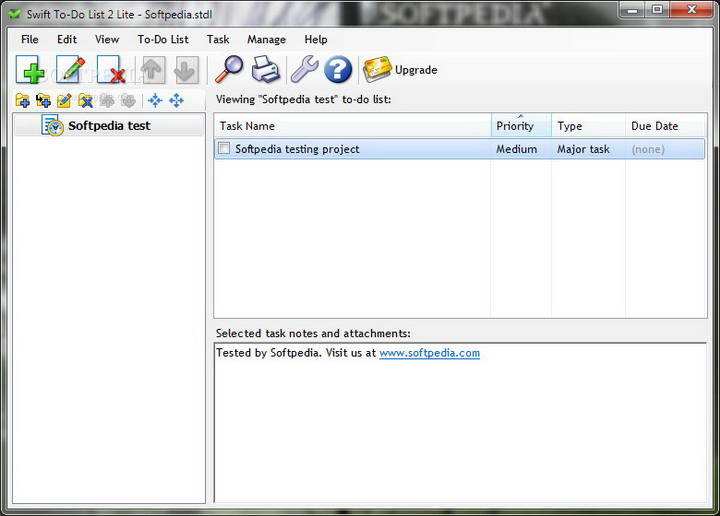720x516 pixels.
Task: Click the Move Task Up arrow icon
Action: click(x=153, y=70)
